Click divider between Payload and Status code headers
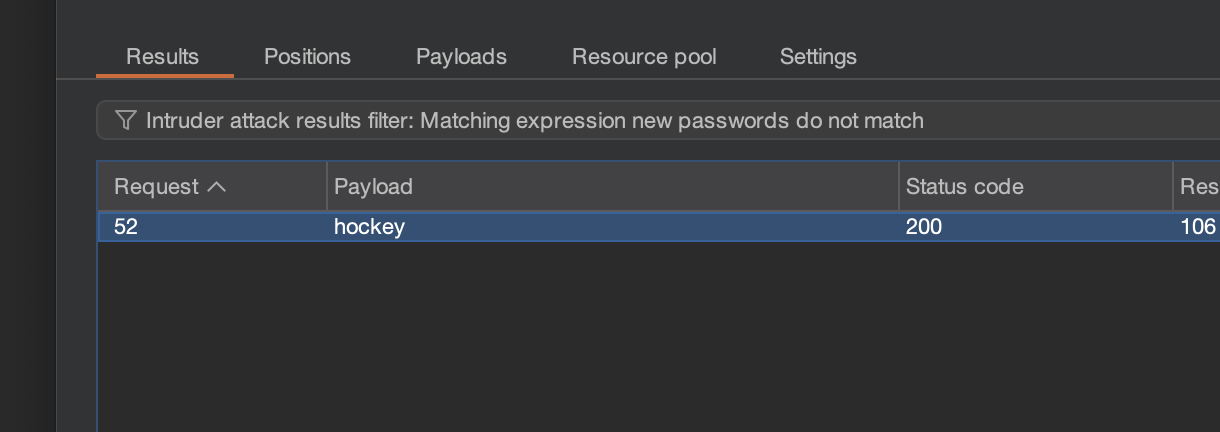Image resolution: width=1220 pixels, height=432 pixels. point(899,186)
